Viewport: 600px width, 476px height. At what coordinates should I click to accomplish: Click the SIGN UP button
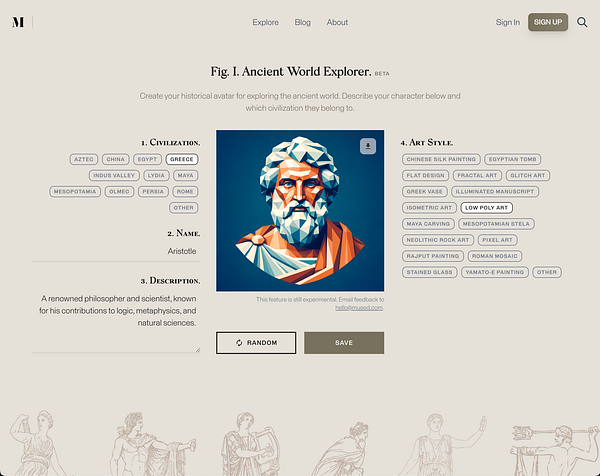[548, 22]
